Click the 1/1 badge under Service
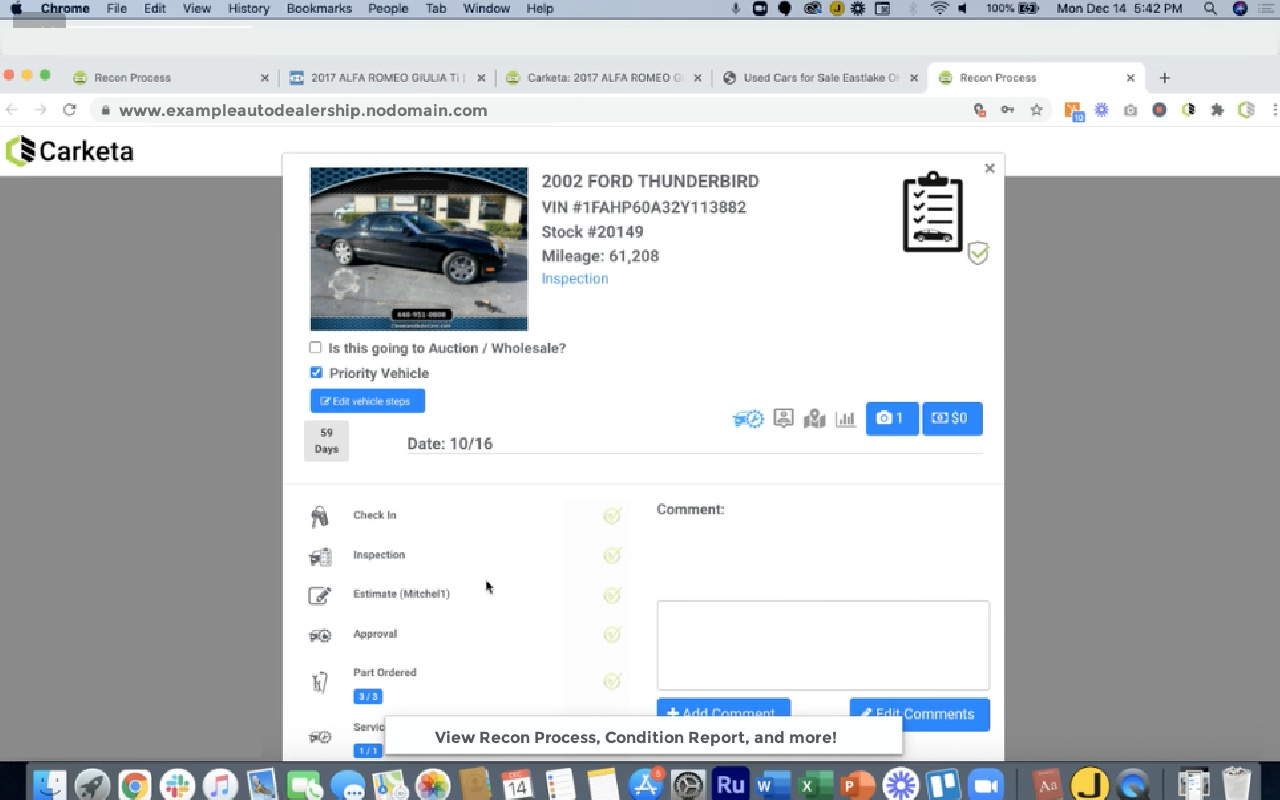Screen dimensions: 1280x800 368,750
